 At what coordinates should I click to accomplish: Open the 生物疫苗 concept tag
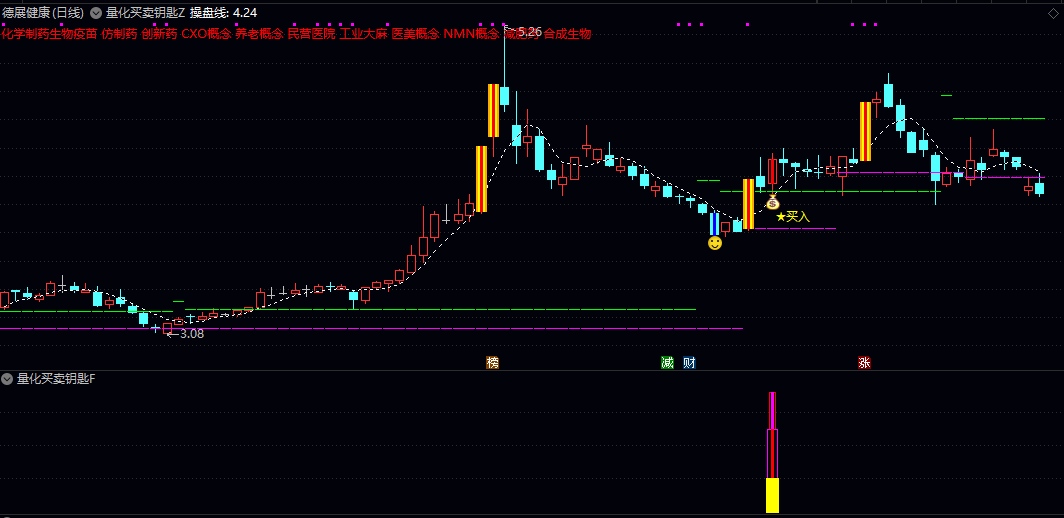(73, 34)
